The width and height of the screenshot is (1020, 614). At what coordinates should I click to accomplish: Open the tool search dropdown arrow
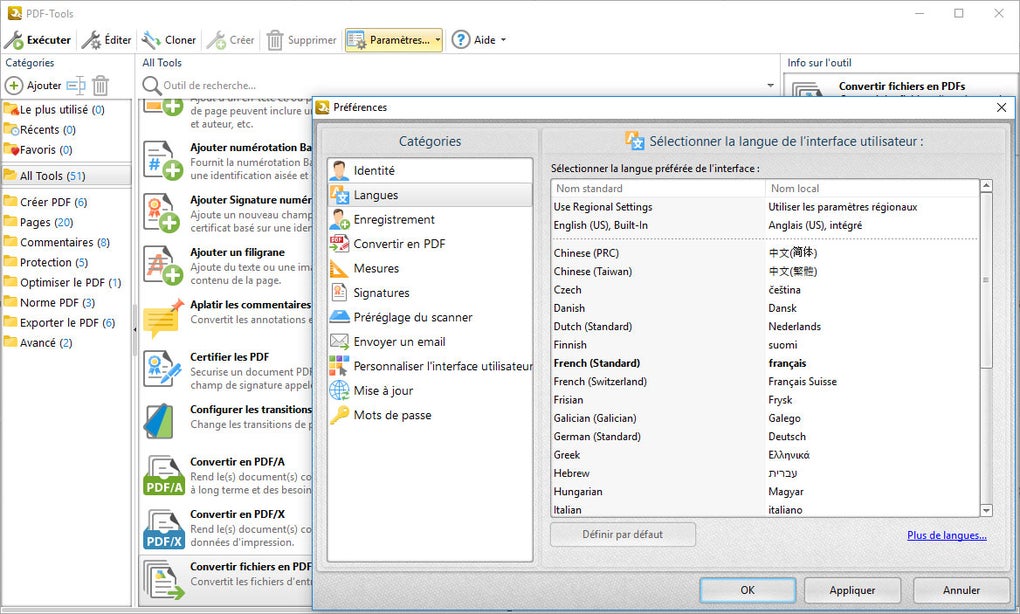771,85
